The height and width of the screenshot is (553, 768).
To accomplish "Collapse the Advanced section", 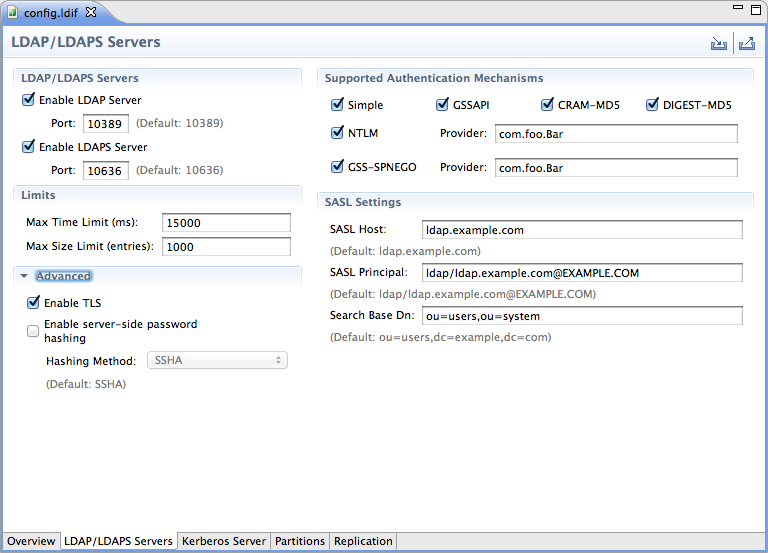I will coord(23,277).
